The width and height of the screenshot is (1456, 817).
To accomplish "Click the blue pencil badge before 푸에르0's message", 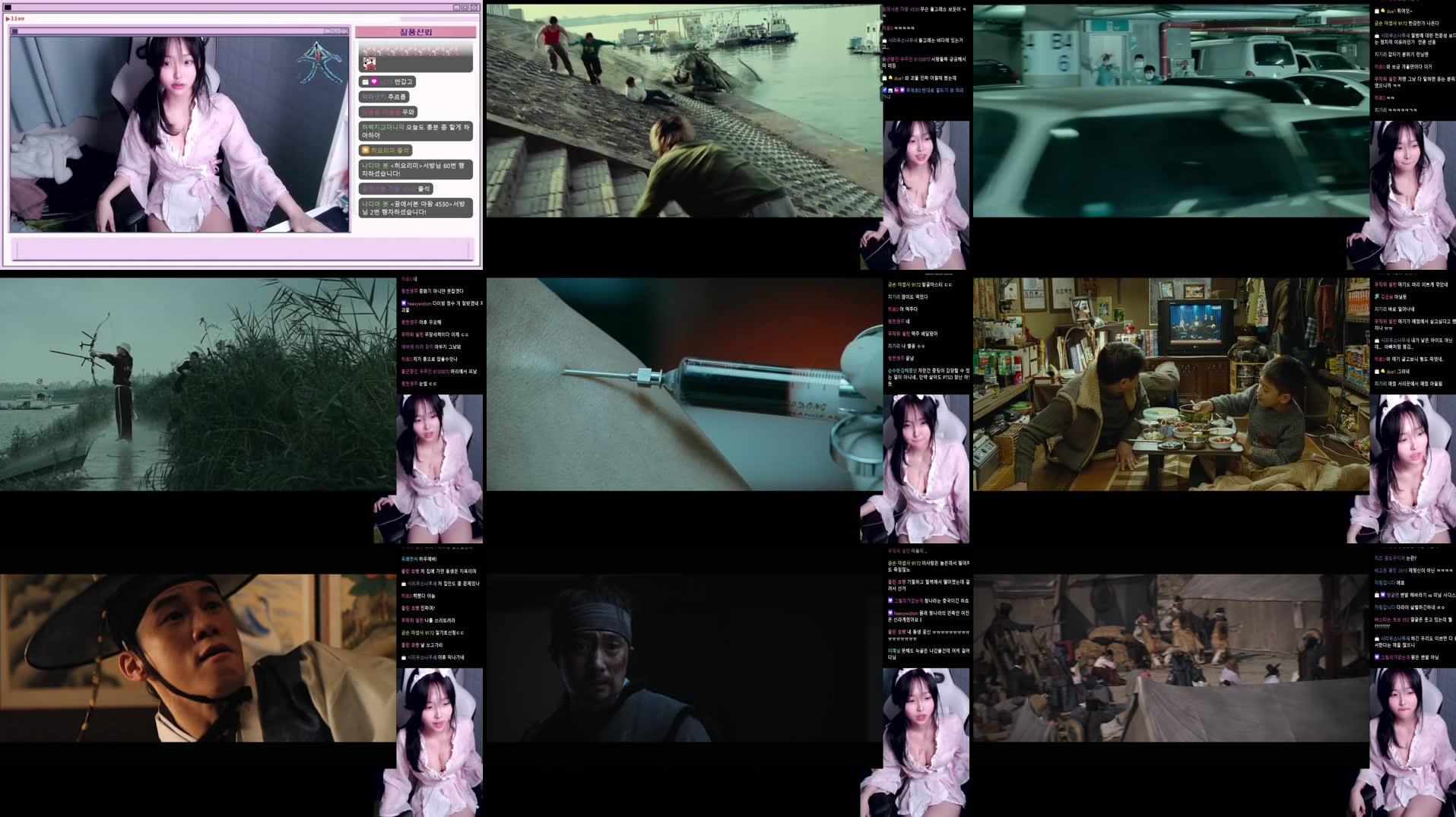I will click(885, 90).
